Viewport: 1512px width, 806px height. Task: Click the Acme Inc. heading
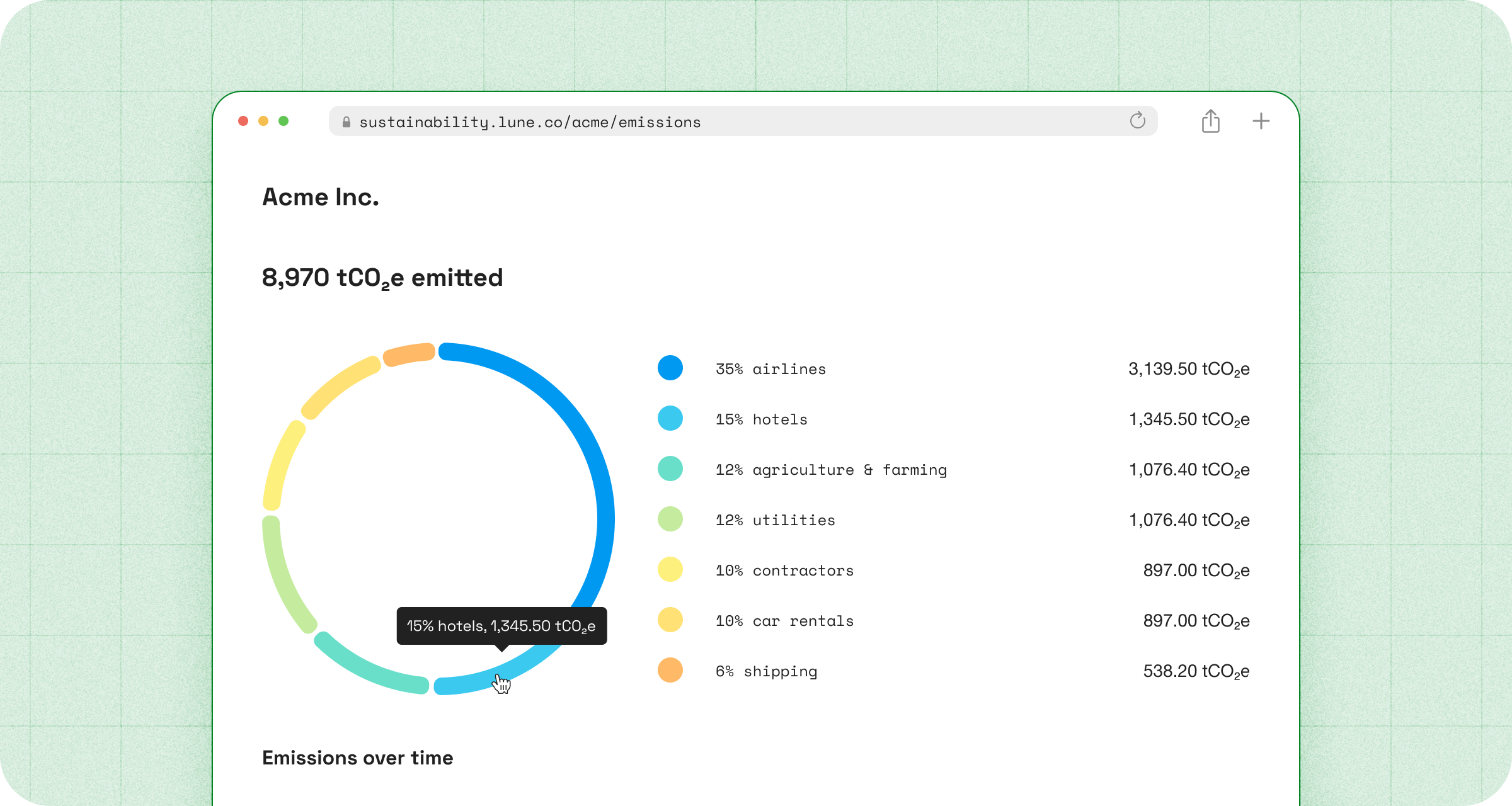coord(320,197)
